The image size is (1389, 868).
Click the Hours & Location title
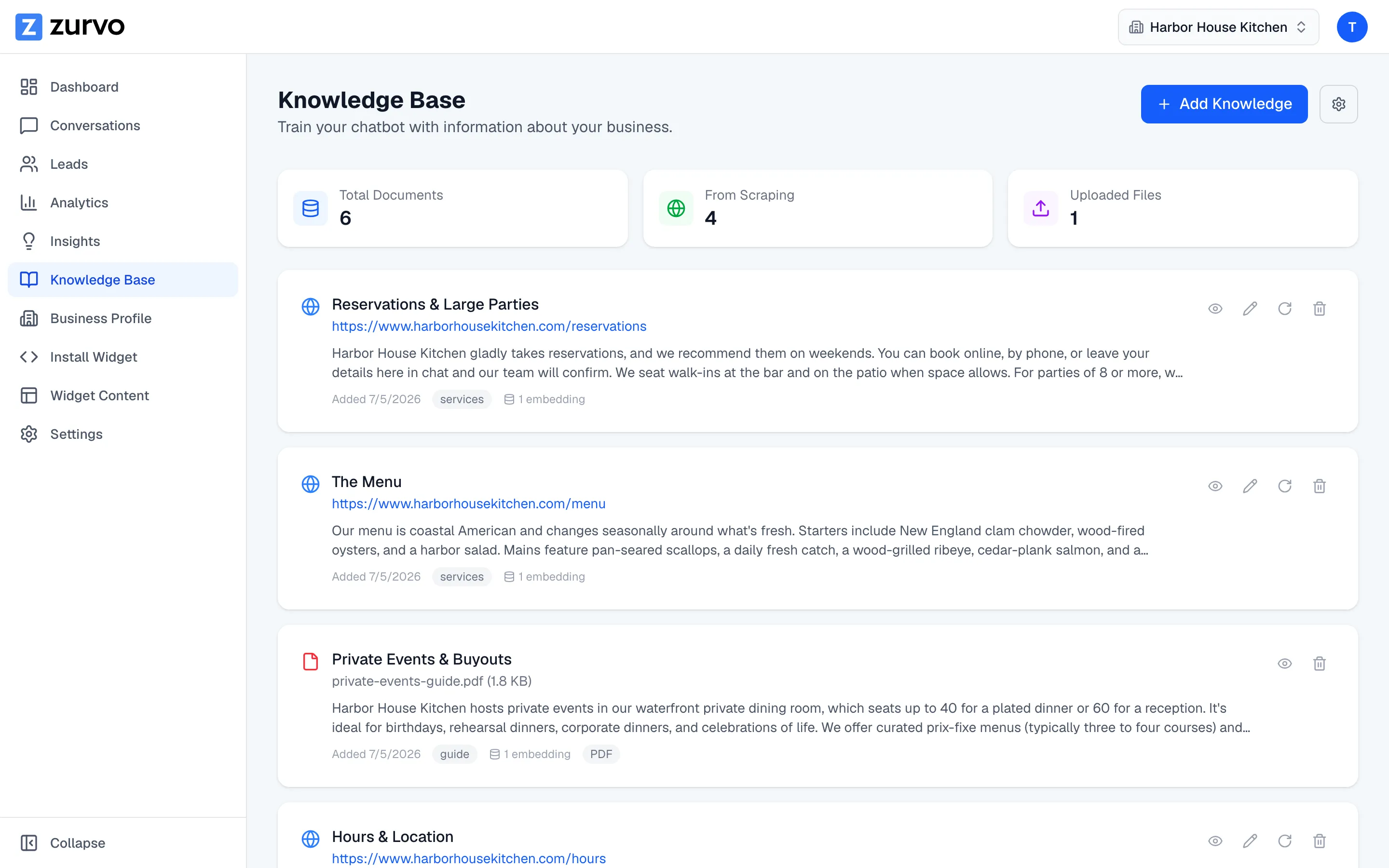coord(393,837)
